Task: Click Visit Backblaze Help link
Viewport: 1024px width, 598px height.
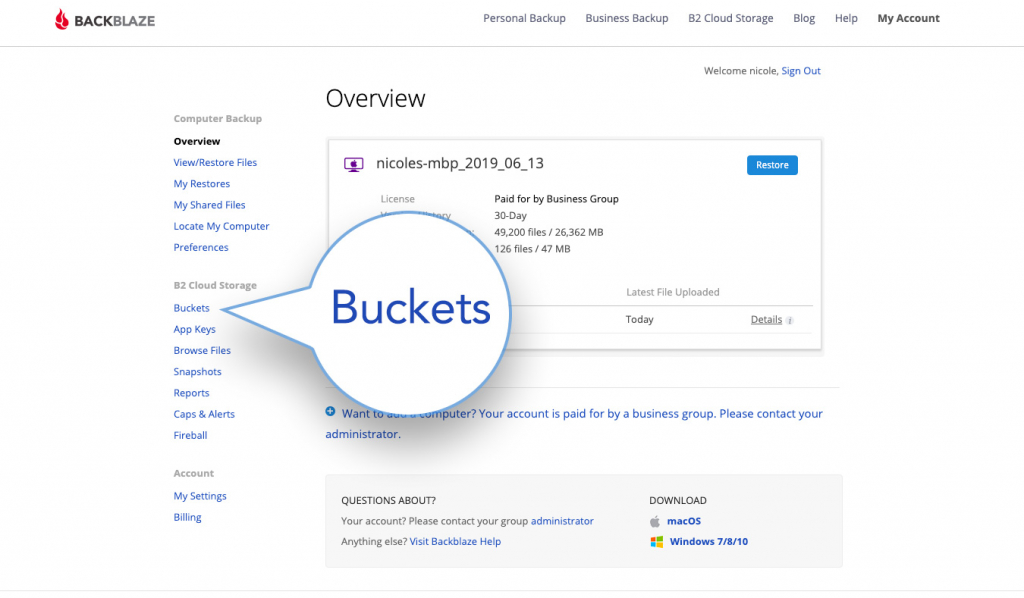Action: coord(455,541)
